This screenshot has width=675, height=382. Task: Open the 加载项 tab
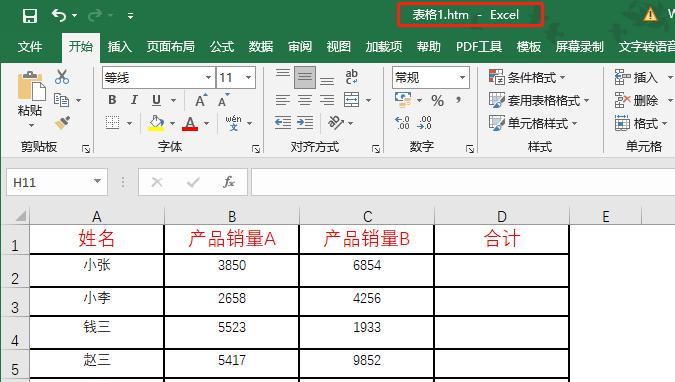point(384,47)
